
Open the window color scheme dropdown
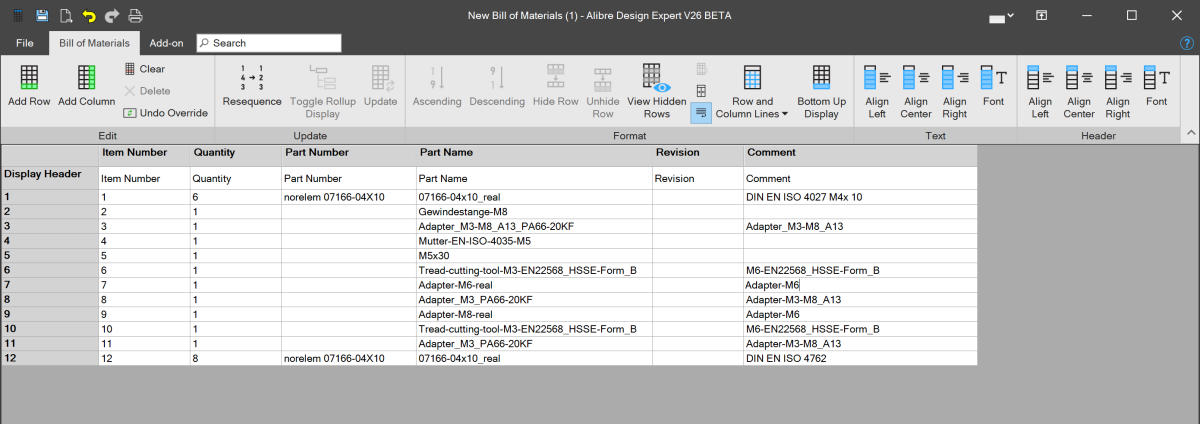point(1001,16)
